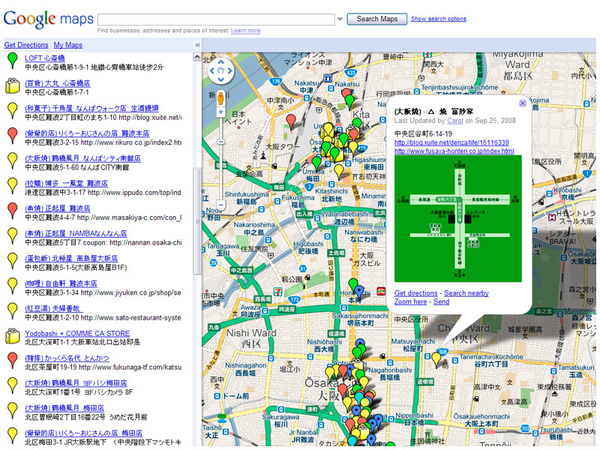This screenshot has width=600, height=450.
Task: Click the yellow pin beside the JR大阪駅地下 entry
Action: point(13,436)
